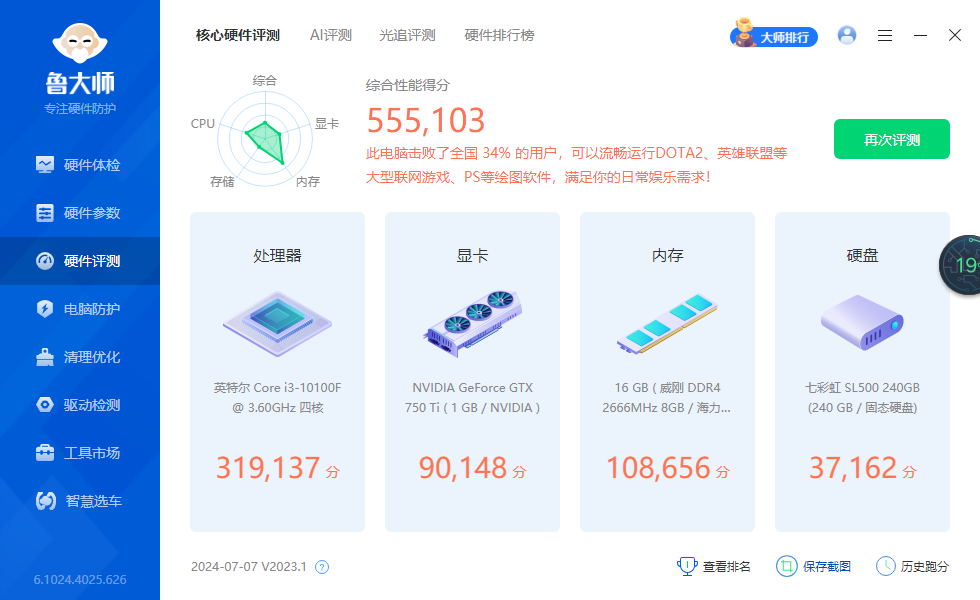Open 硬件体检 in the sidebar
Image resolution: width=980 pixels, height=600 pixels.
(79, 165)
